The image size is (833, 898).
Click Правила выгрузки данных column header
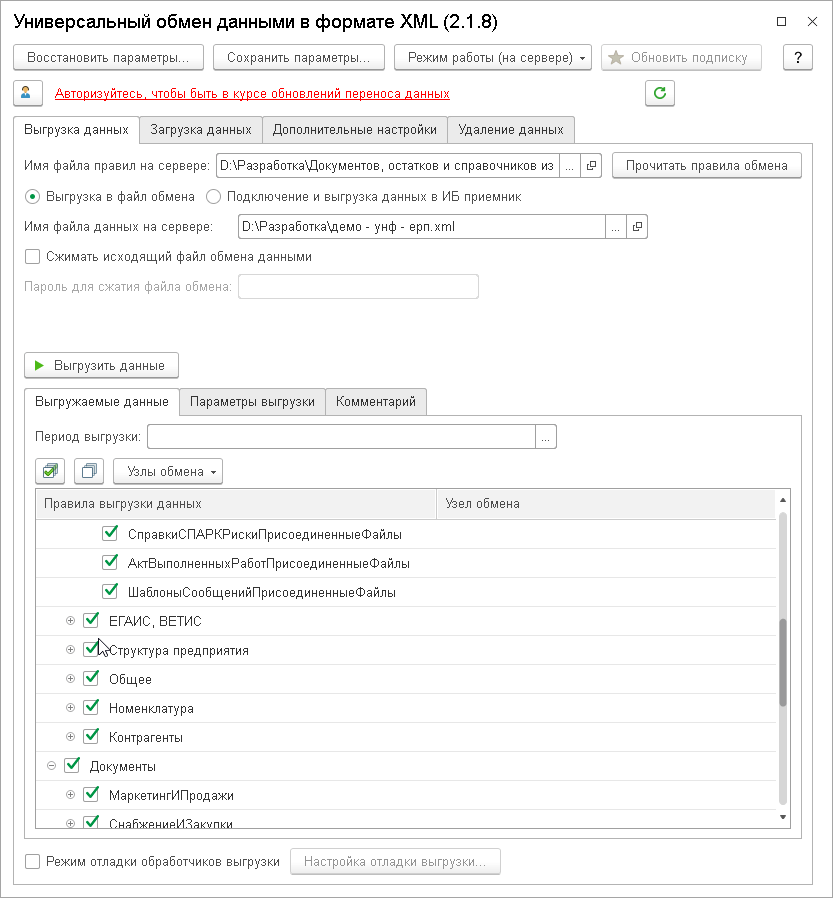236,504
